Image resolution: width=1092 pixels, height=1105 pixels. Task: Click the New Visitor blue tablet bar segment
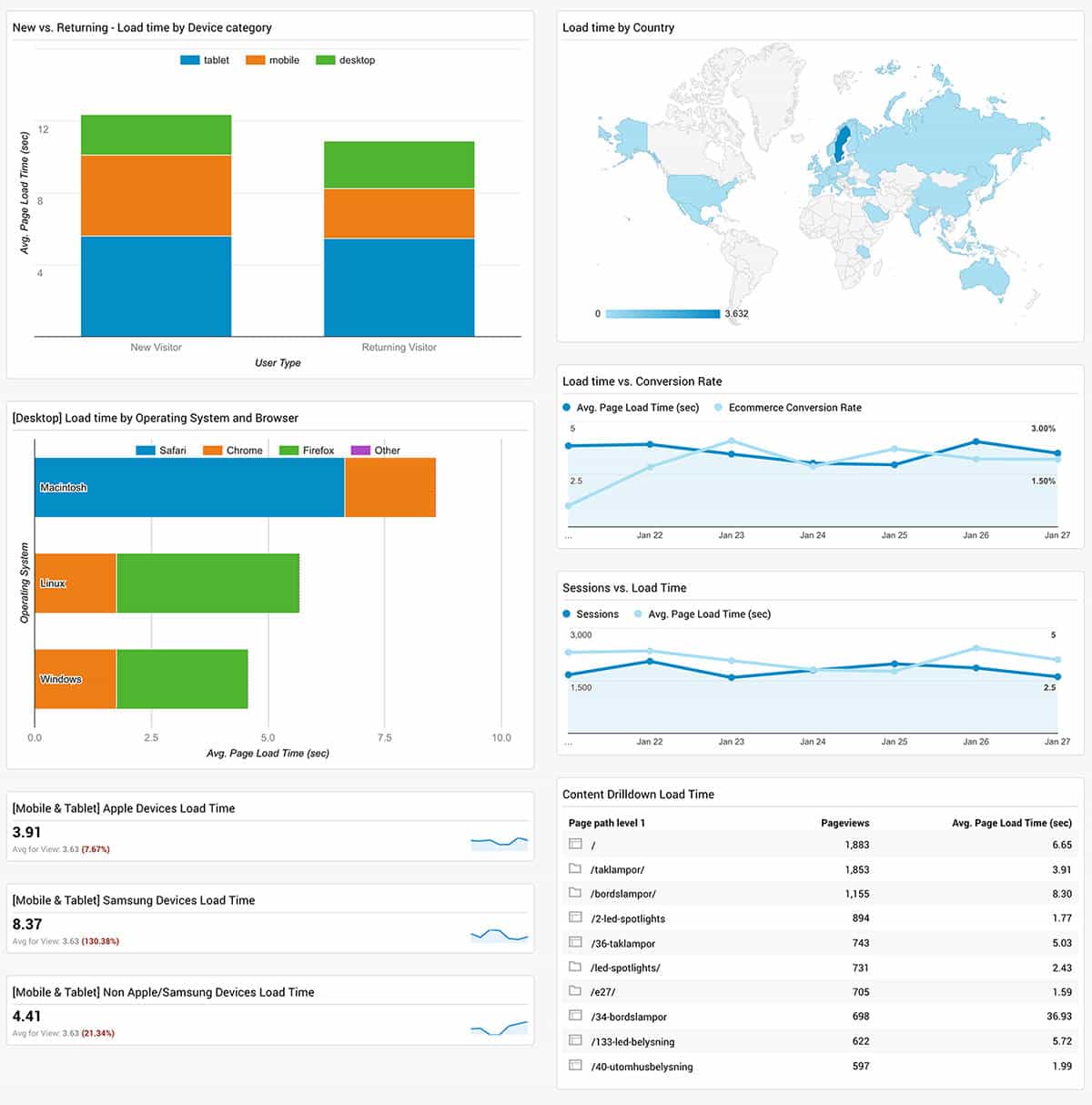coord(156,287)
